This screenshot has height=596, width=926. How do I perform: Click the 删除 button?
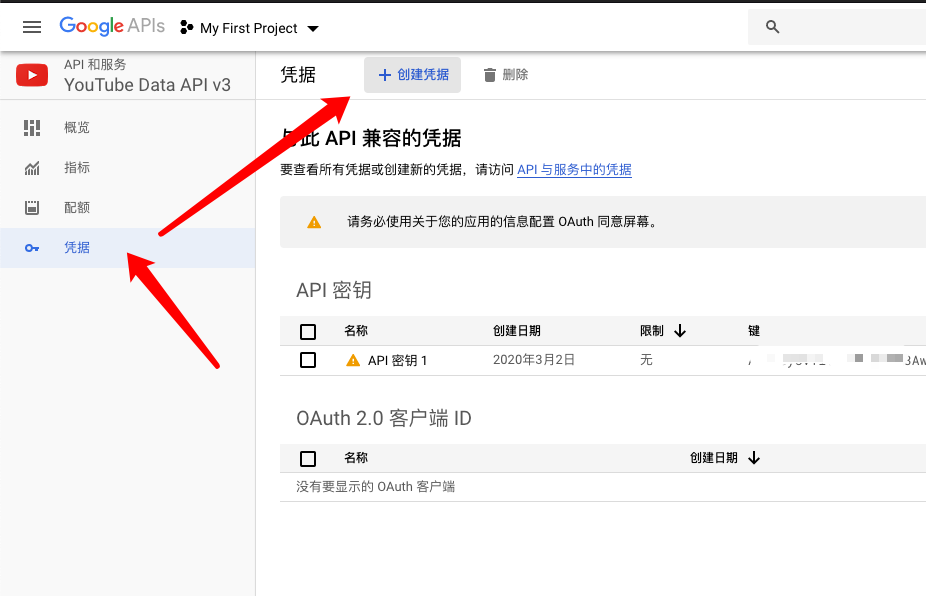506,75
